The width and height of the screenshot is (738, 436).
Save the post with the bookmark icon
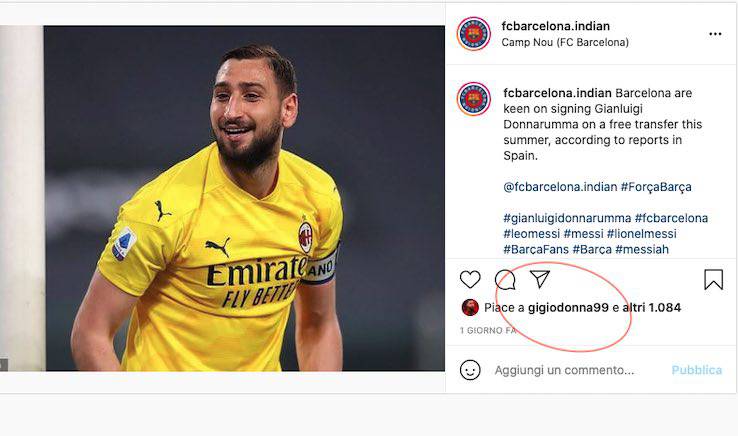713,280
